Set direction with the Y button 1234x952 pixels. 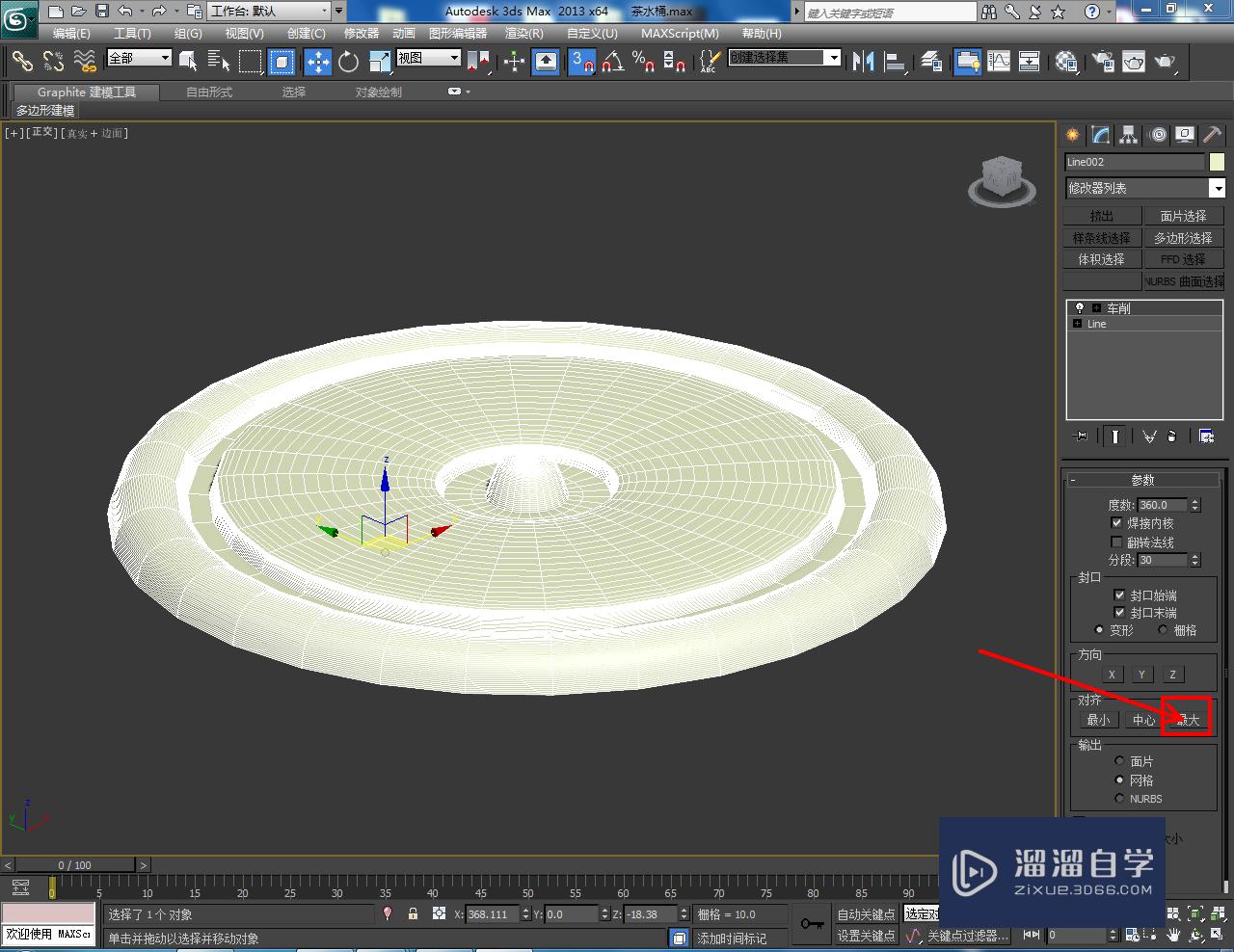coord(1141,674)
